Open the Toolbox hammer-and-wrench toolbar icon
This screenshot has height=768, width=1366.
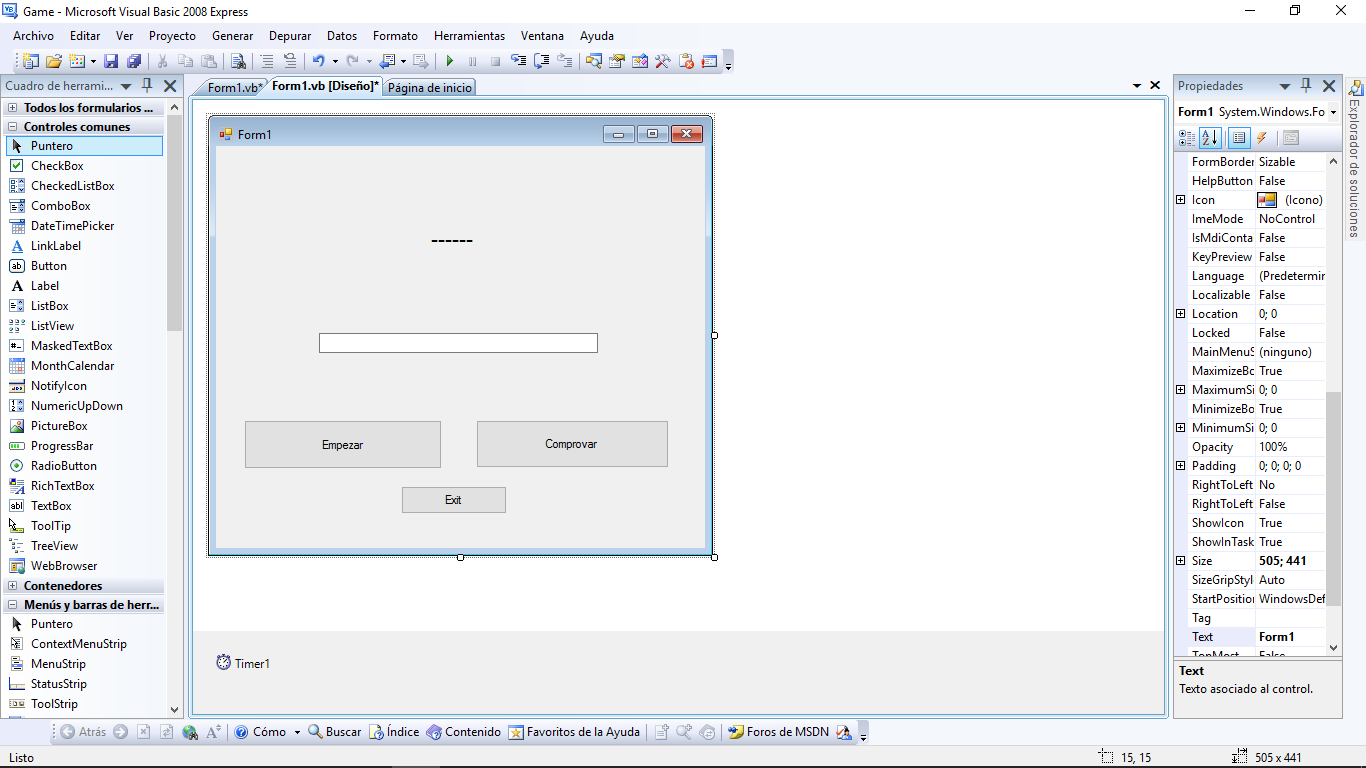(x=663, y=61)
